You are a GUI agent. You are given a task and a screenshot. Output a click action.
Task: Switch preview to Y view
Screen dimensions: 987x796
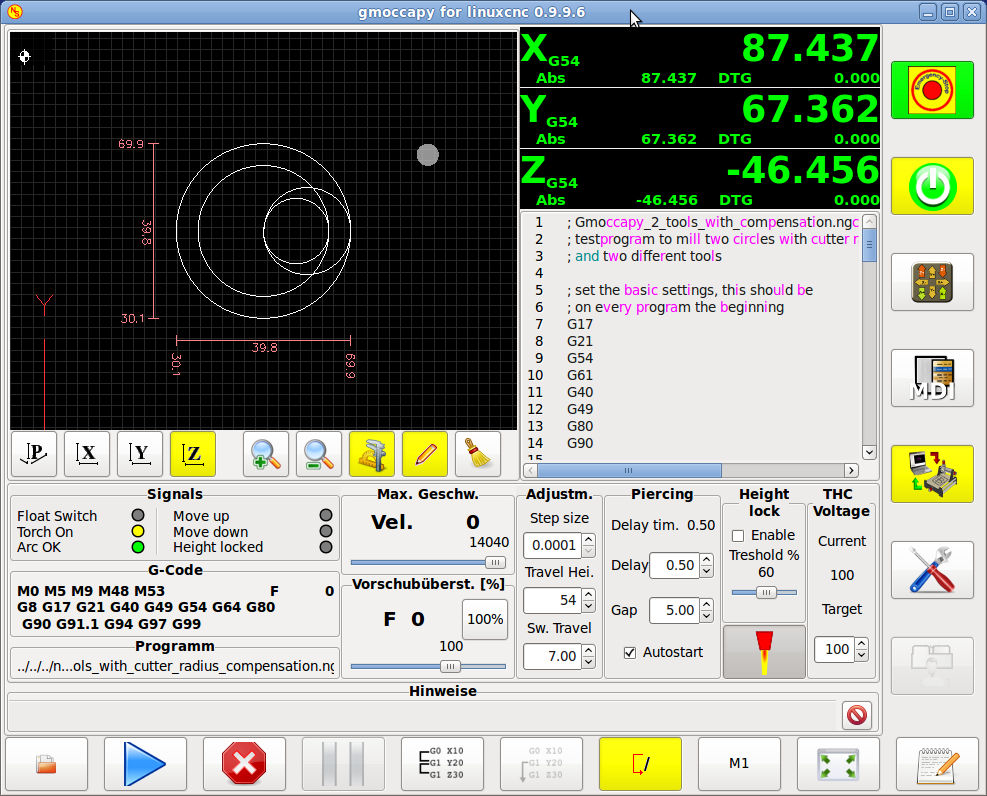[x=140, y=454]
